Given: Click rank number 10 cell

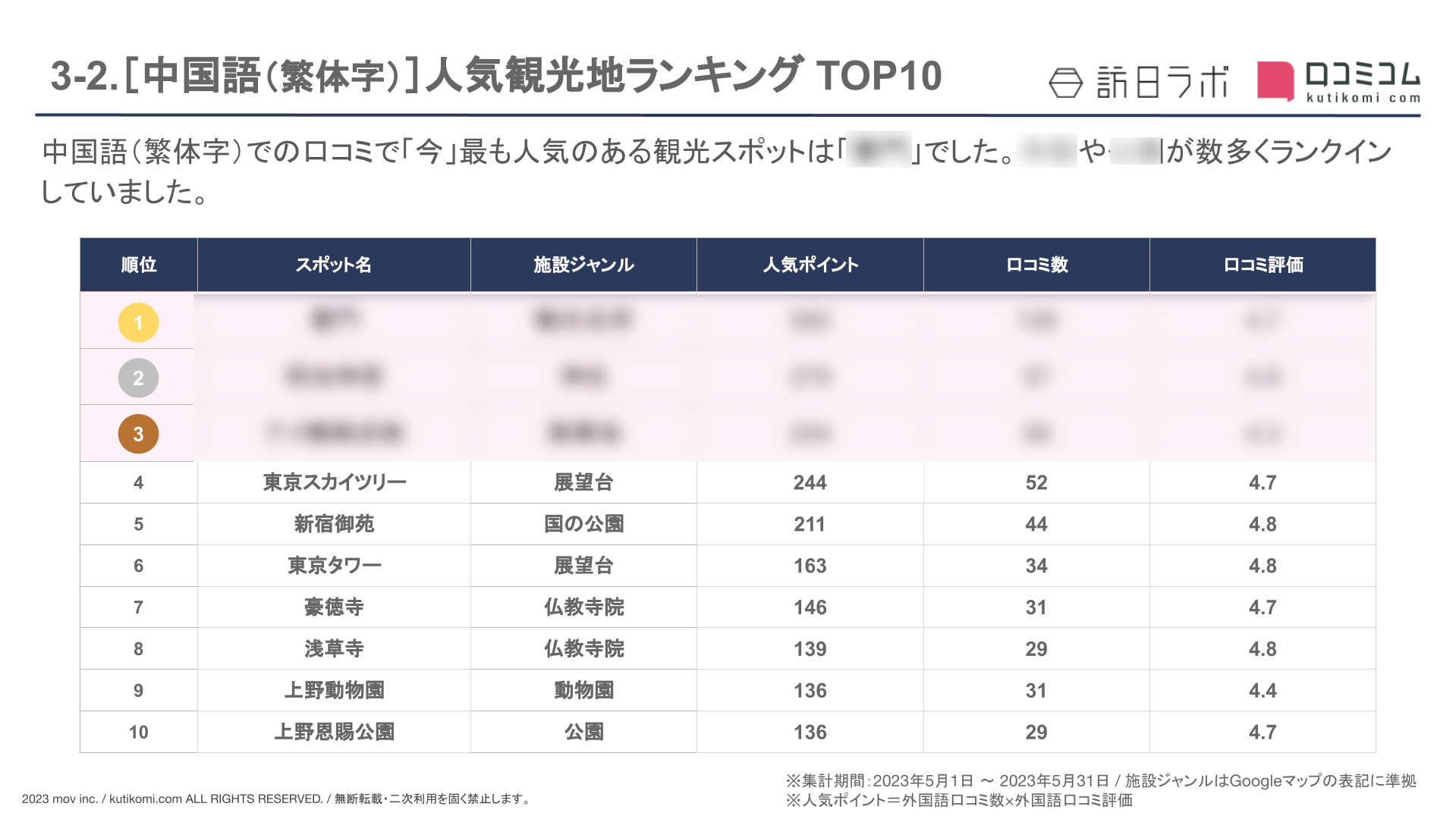Looking at the screenshot, I should point(139,733).
